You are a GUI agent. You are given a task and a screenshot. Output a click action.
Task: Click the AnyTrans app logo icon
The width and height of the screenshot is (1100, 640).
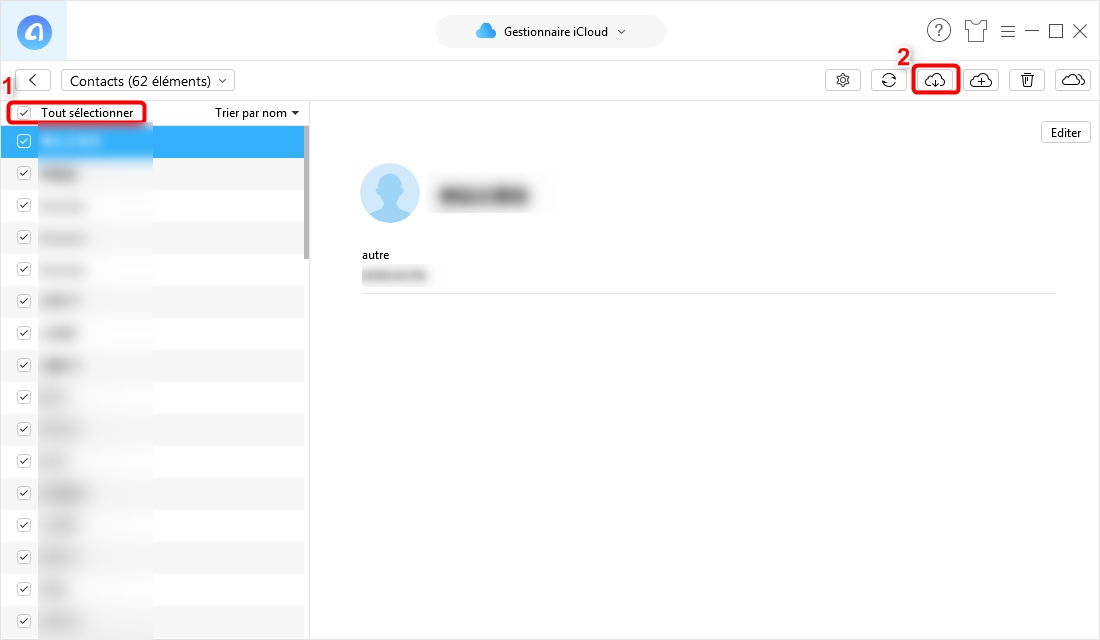pyautogui.click(x=35, y=32)
